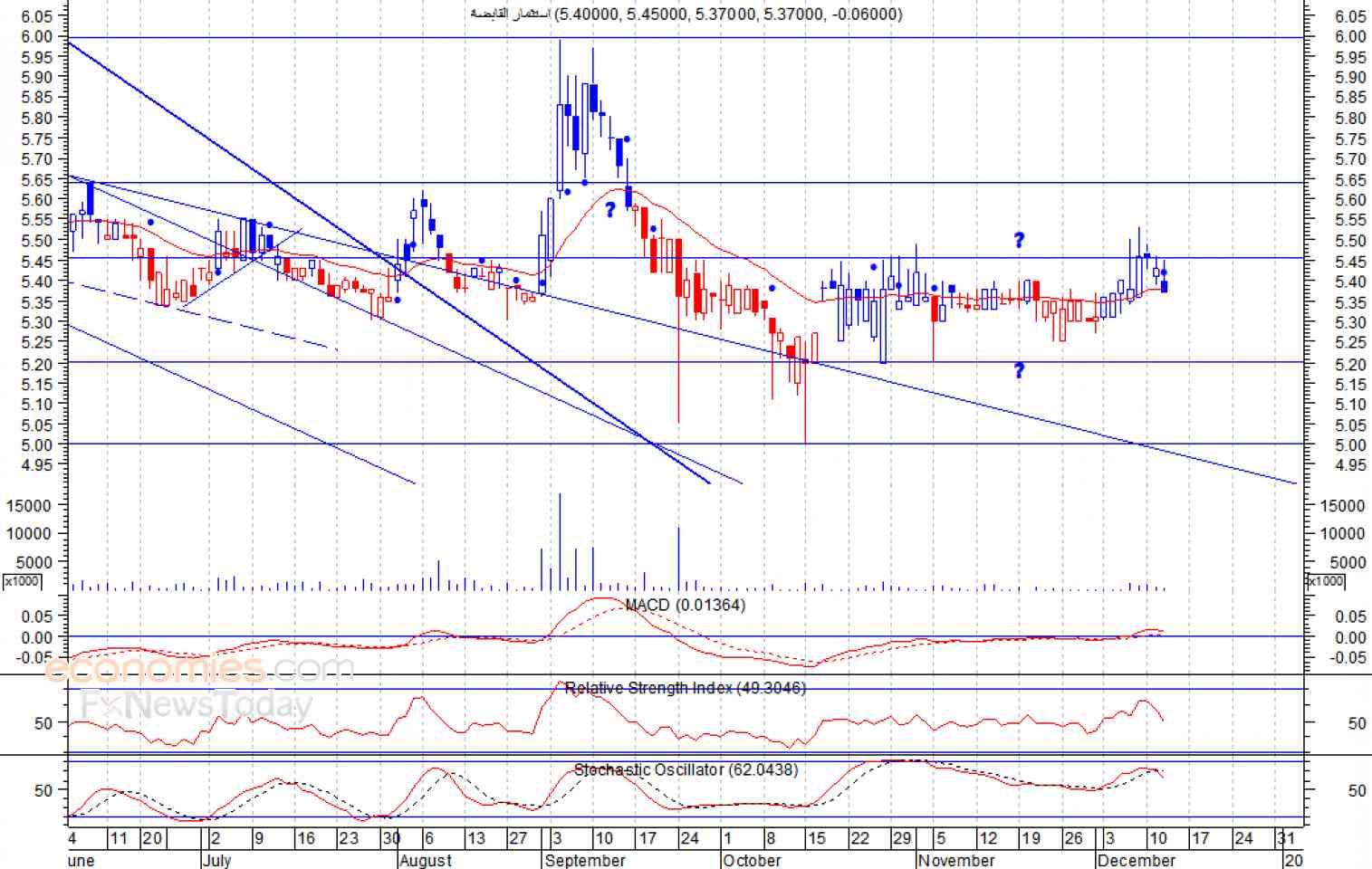Screen dimensions: 1372x869
Task: Click the date label 29 on time axis
Action: point(902,838)
